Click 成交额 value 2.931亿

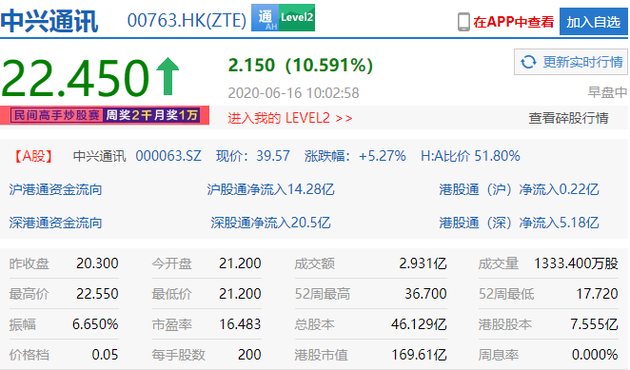tap(423, 264)
